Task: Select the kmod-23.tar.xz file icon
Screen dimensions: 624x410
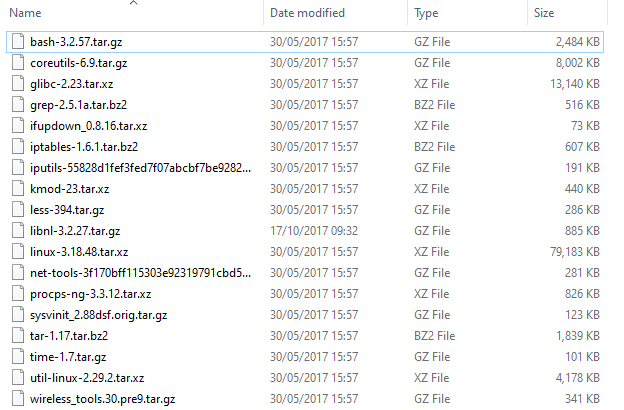Action: (18, 189)
